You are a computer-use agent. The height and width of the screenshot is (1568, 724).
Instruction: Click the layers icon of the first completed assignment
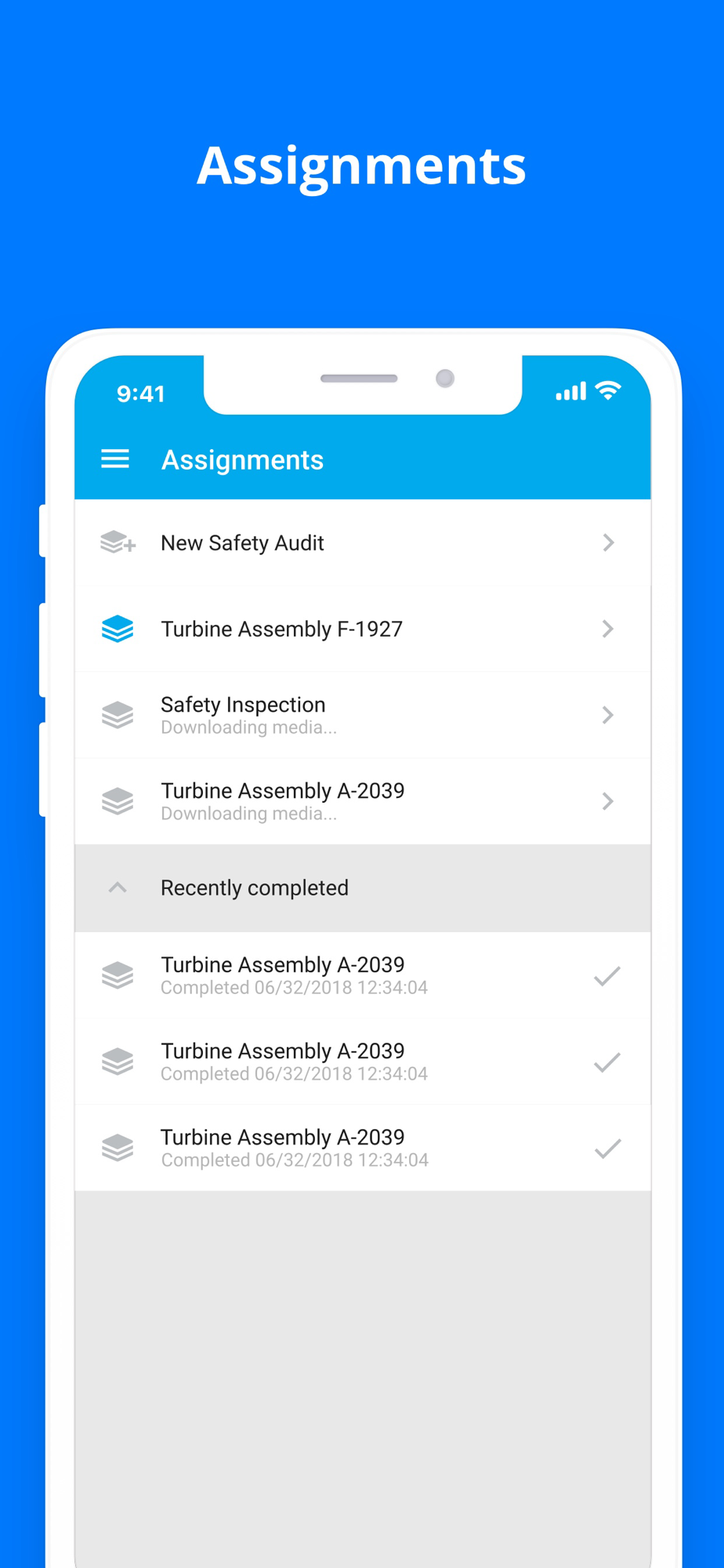click(x=118, y=975)
